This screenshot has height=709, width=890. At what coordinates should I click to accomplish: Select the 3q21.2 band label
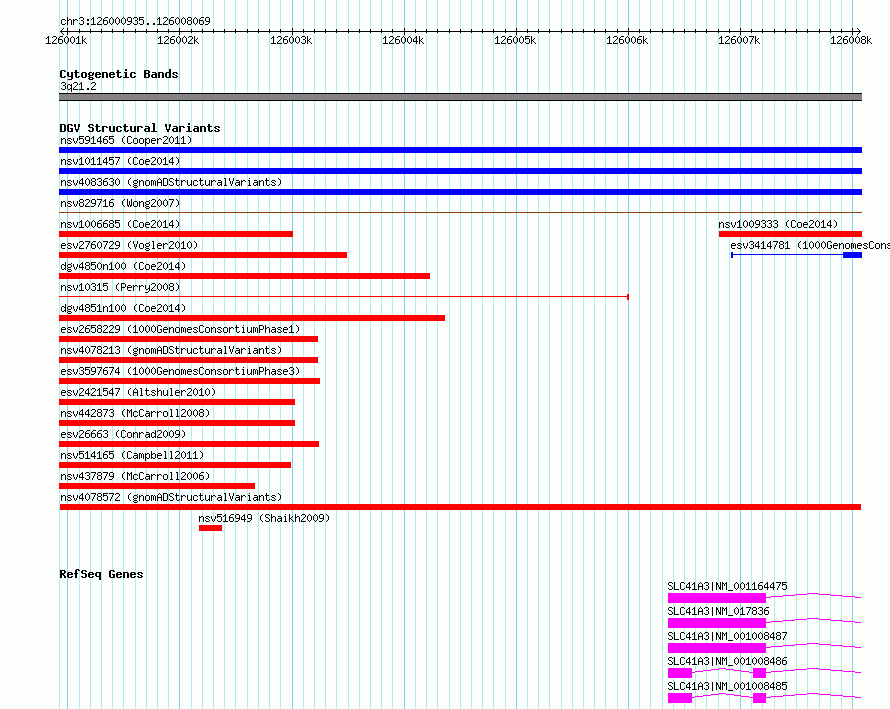pos(78,86)
